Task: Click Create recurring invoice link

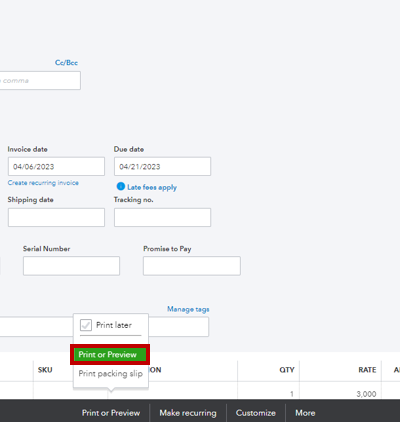Action: [43, 183]
